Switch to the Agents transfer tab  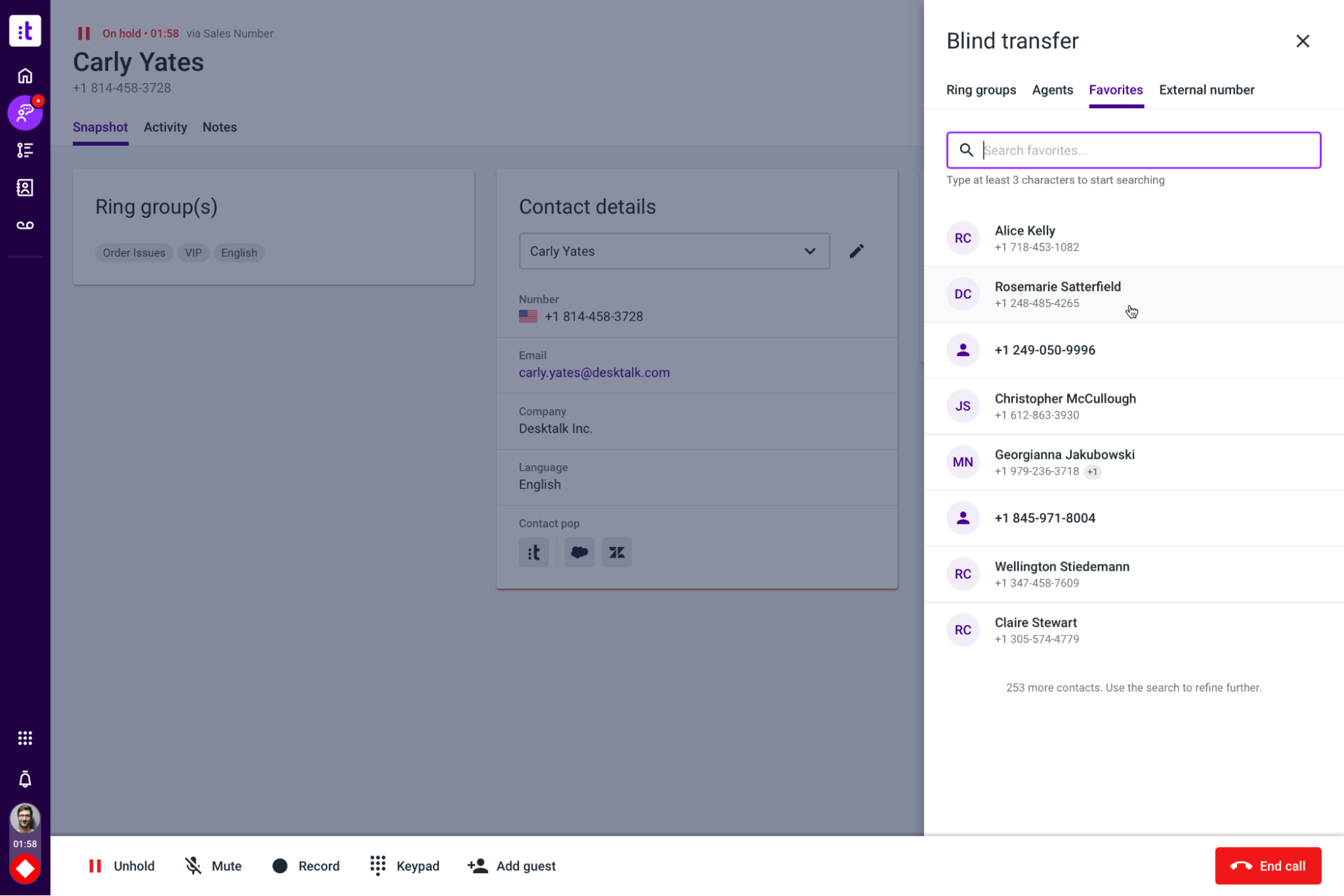tap(1052, 89)
